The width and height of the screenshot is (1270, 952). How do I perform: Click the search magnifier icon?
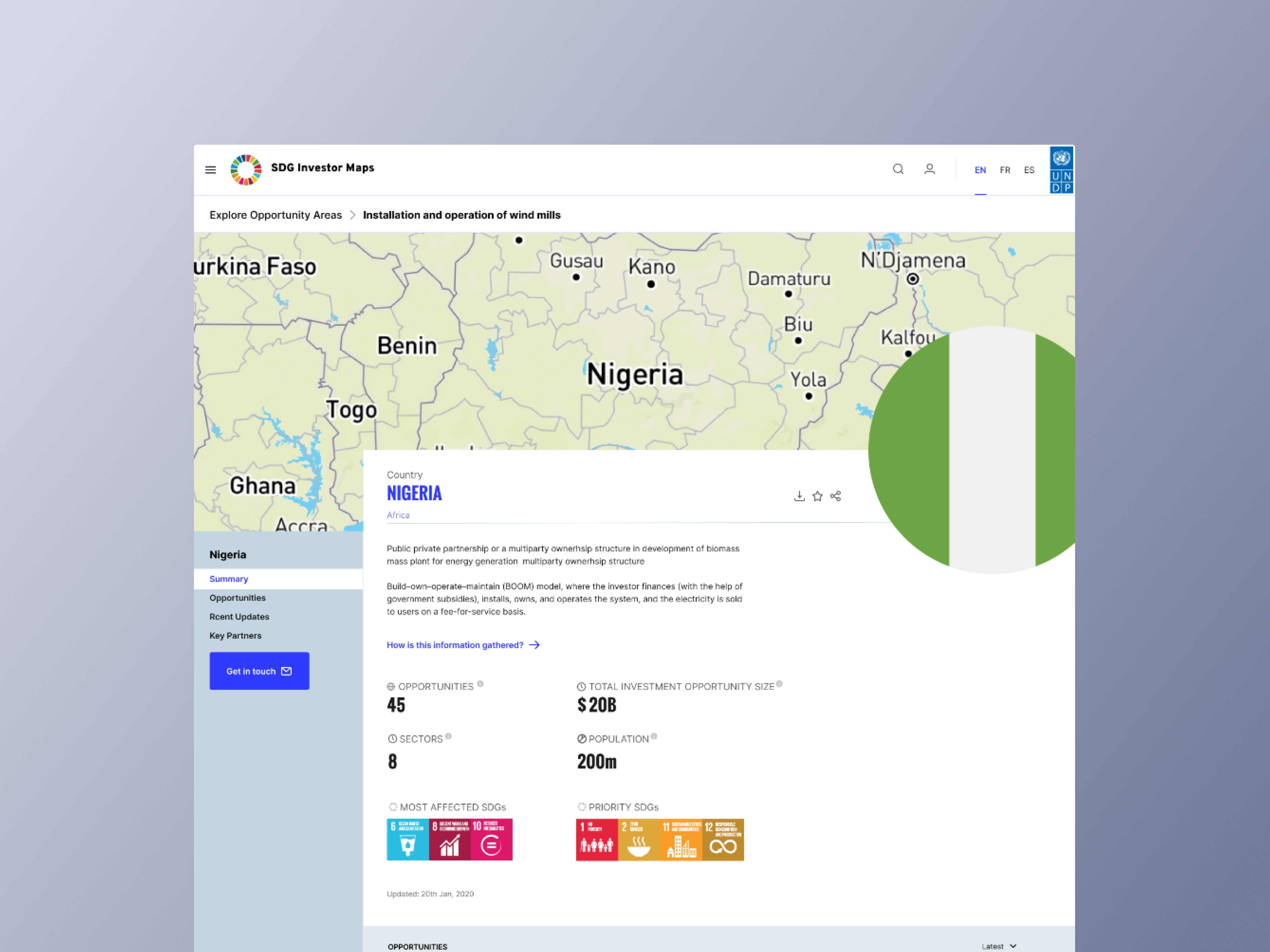click(x=898, y=169)
